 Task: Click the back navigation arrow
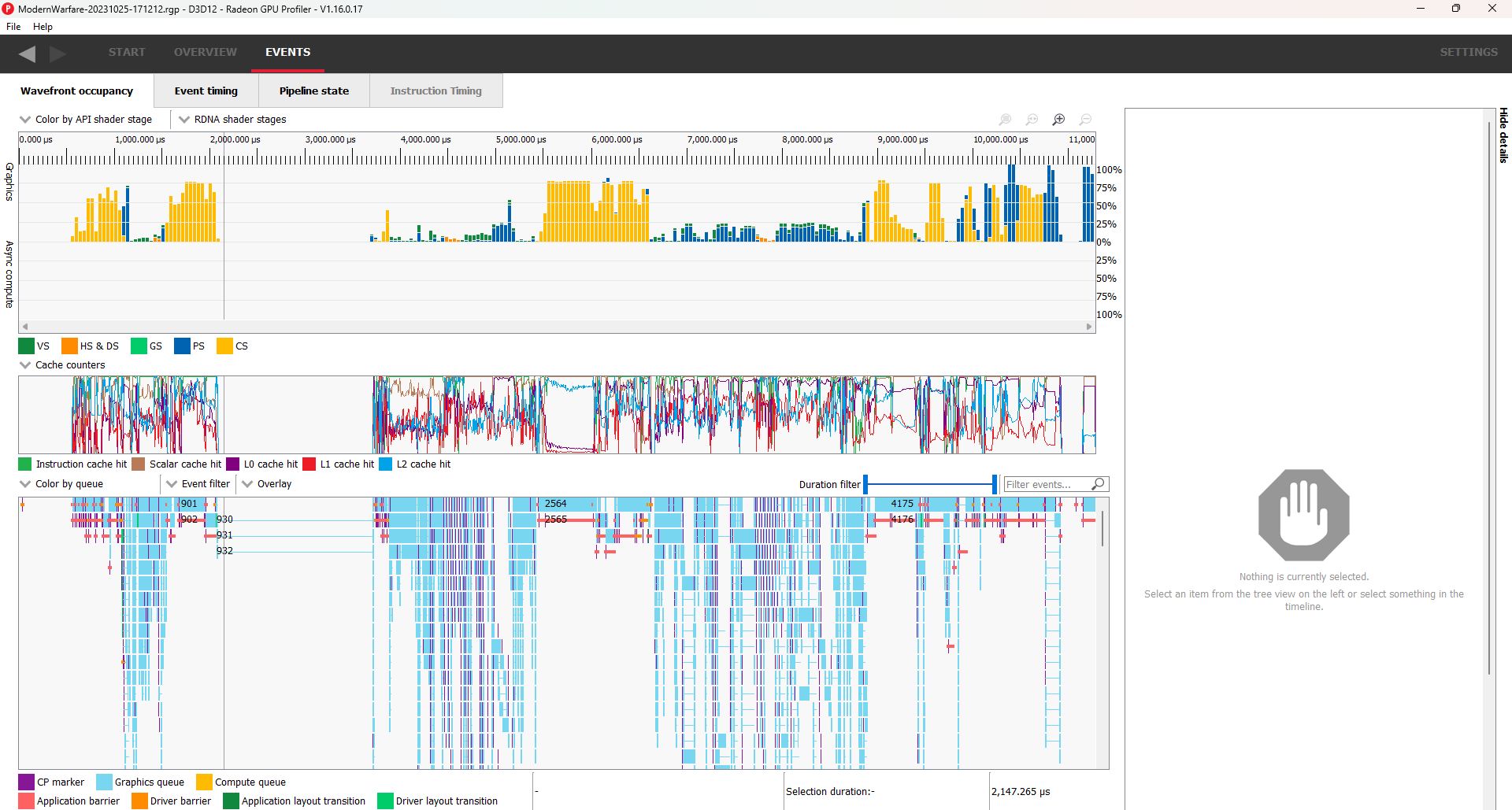[x=28, y=54]
